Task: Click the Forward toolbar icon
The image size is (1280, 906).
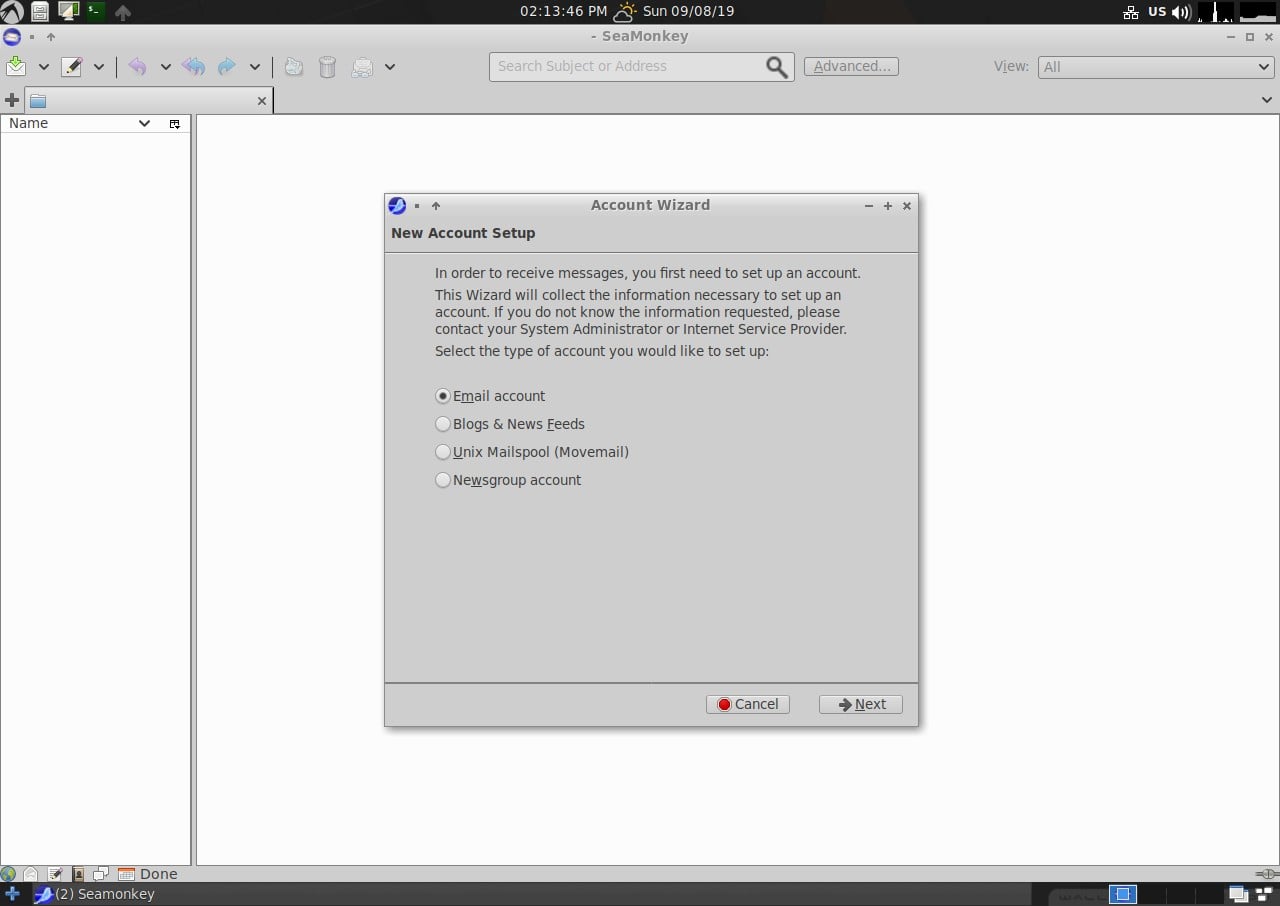Action: [x=227, y=67]
